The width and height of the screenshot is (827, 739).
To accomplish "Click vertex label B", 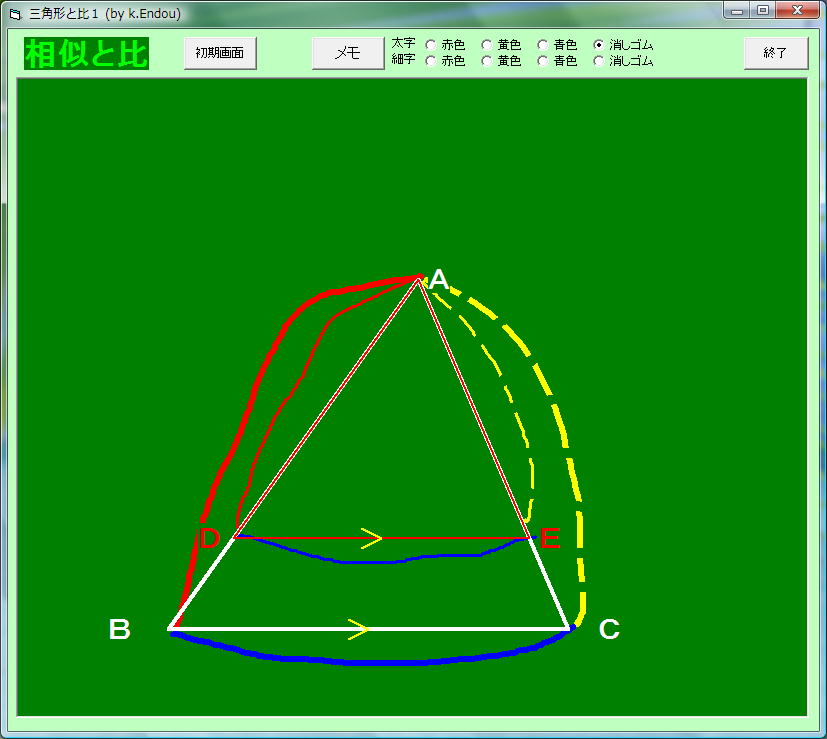I will pos(120,629).
